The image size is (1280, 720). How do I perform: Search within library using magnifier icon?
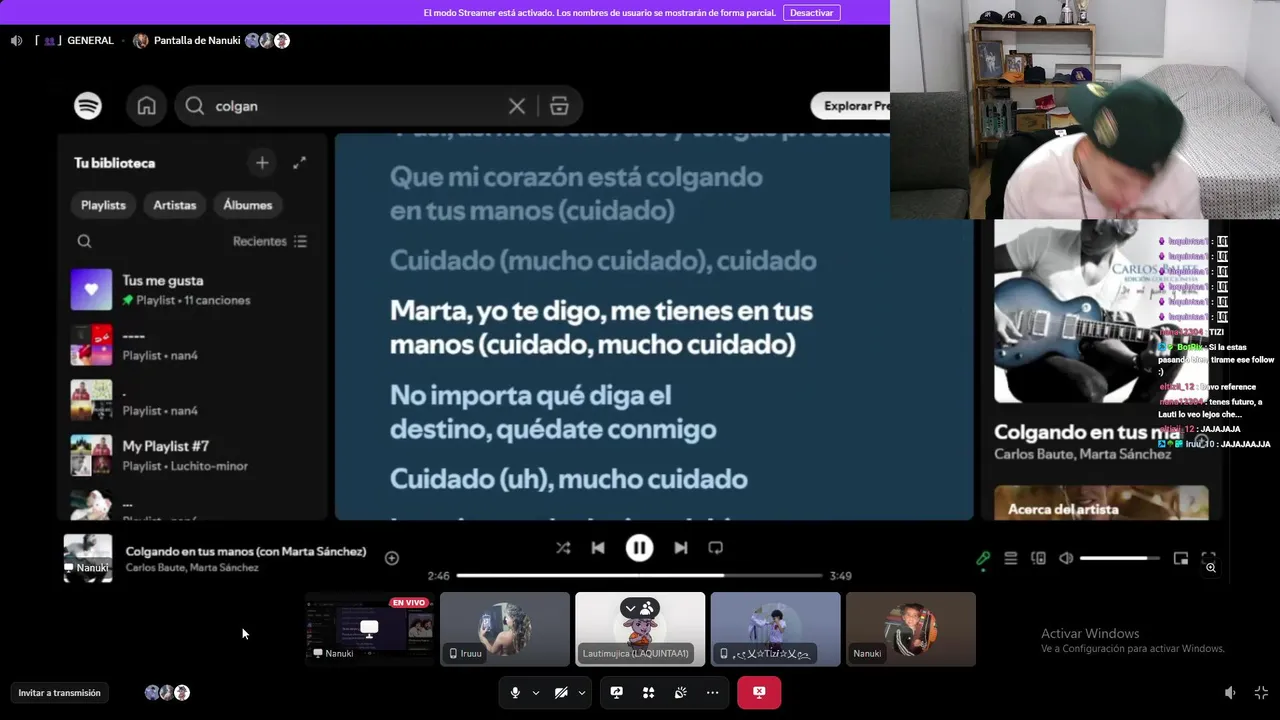[x=85, y=241]
